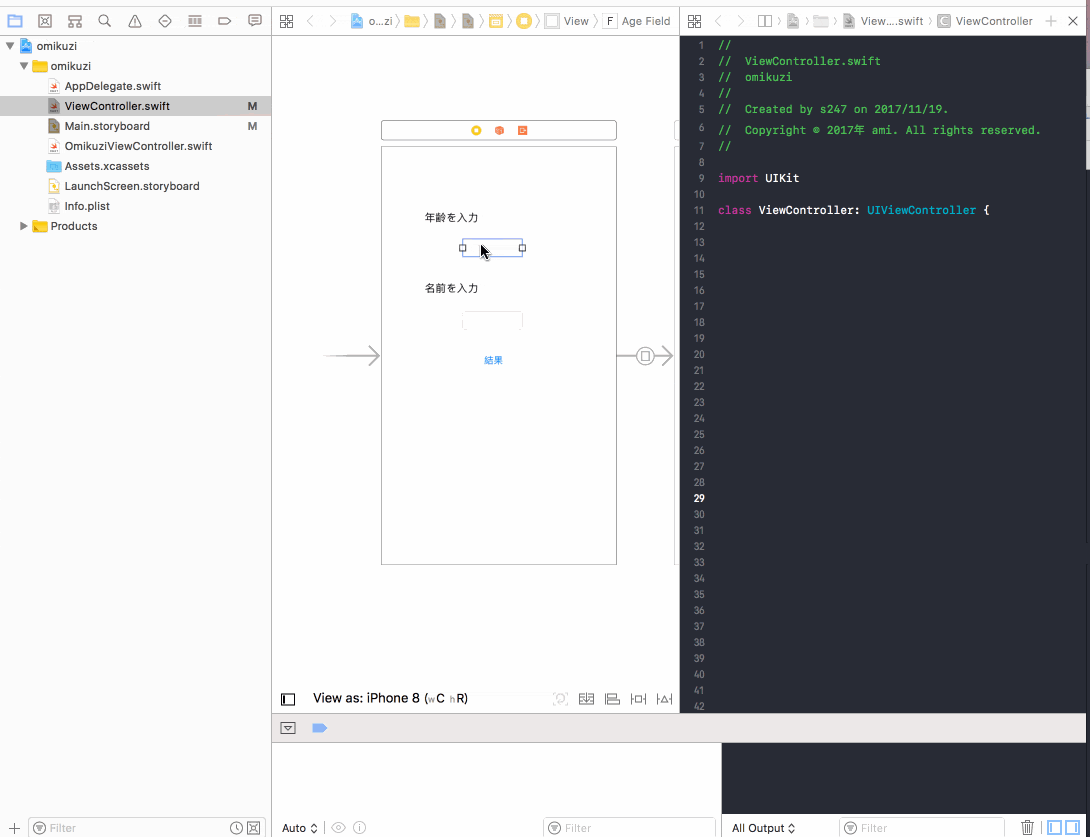This screenshot has height=837, width=1090.
Task: Click the selected age text field
Action: (x=492, y=248)
